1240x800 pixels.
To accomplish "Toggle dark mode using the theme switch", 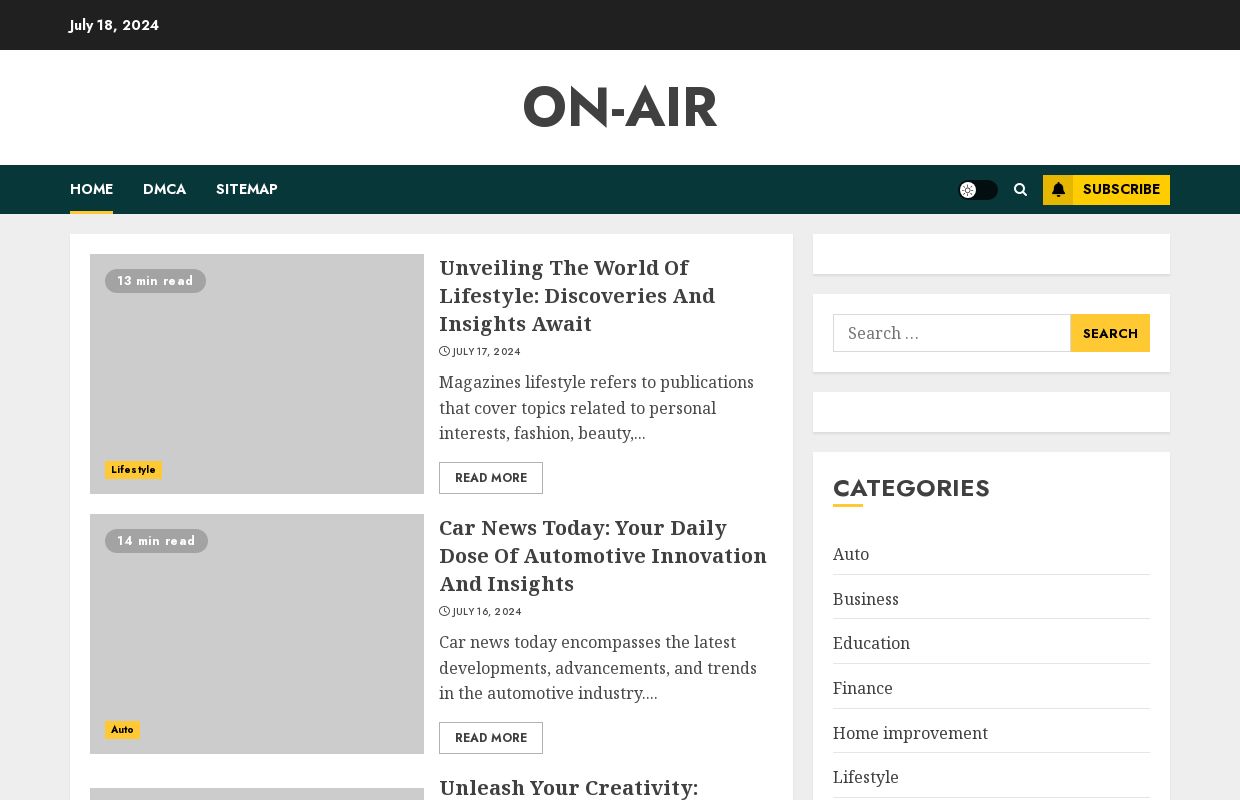I will point(978,190).
